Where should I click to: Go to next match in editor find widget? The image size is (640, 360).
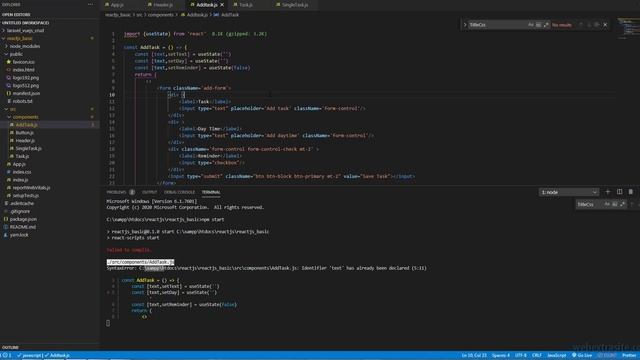[589, 25]
